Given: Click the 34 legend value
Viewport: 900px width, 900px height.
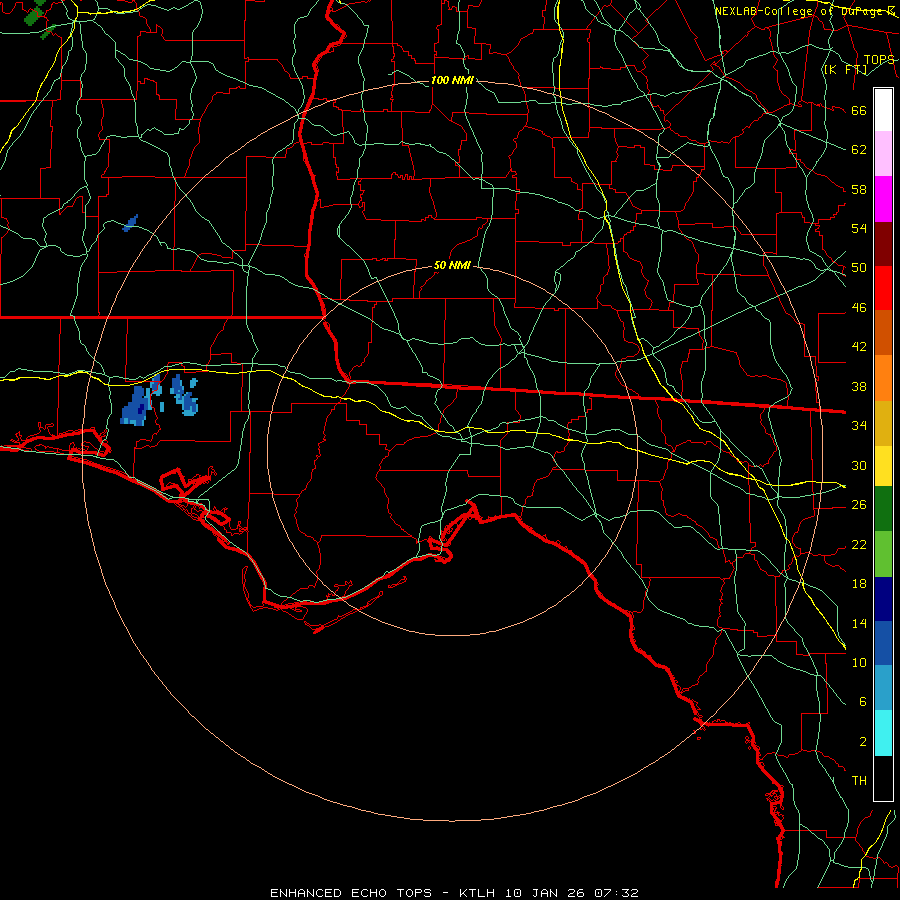Looking at the screenshot, I should tap(859, 426).
